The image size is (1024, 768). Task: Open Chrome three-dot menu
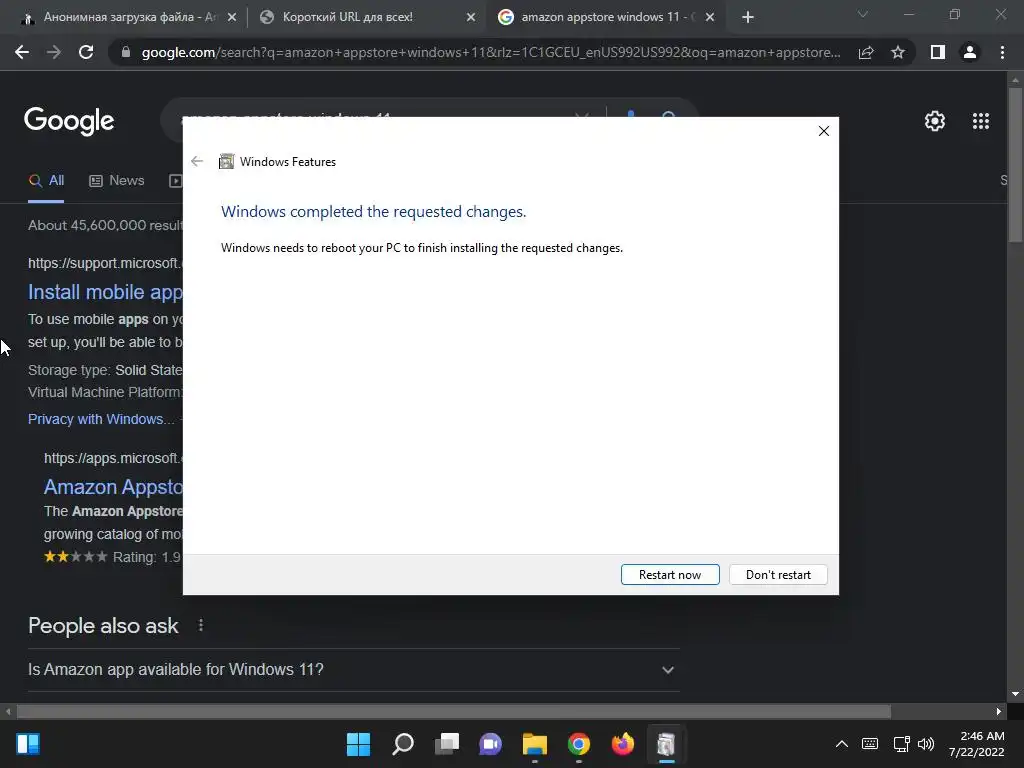tap(1002, 52)
